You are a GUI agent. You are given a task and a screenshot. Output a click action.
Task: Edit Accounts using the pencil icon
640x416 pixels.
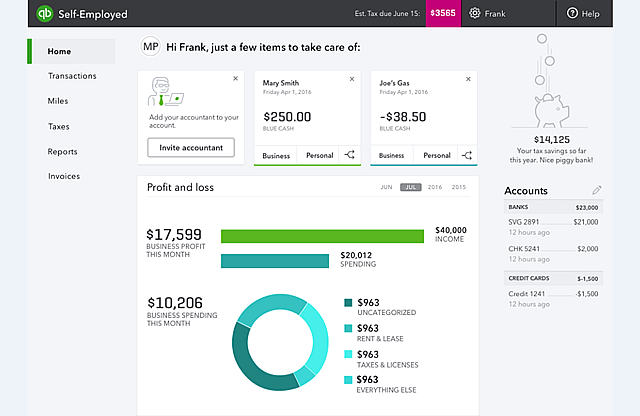[597, 190]
